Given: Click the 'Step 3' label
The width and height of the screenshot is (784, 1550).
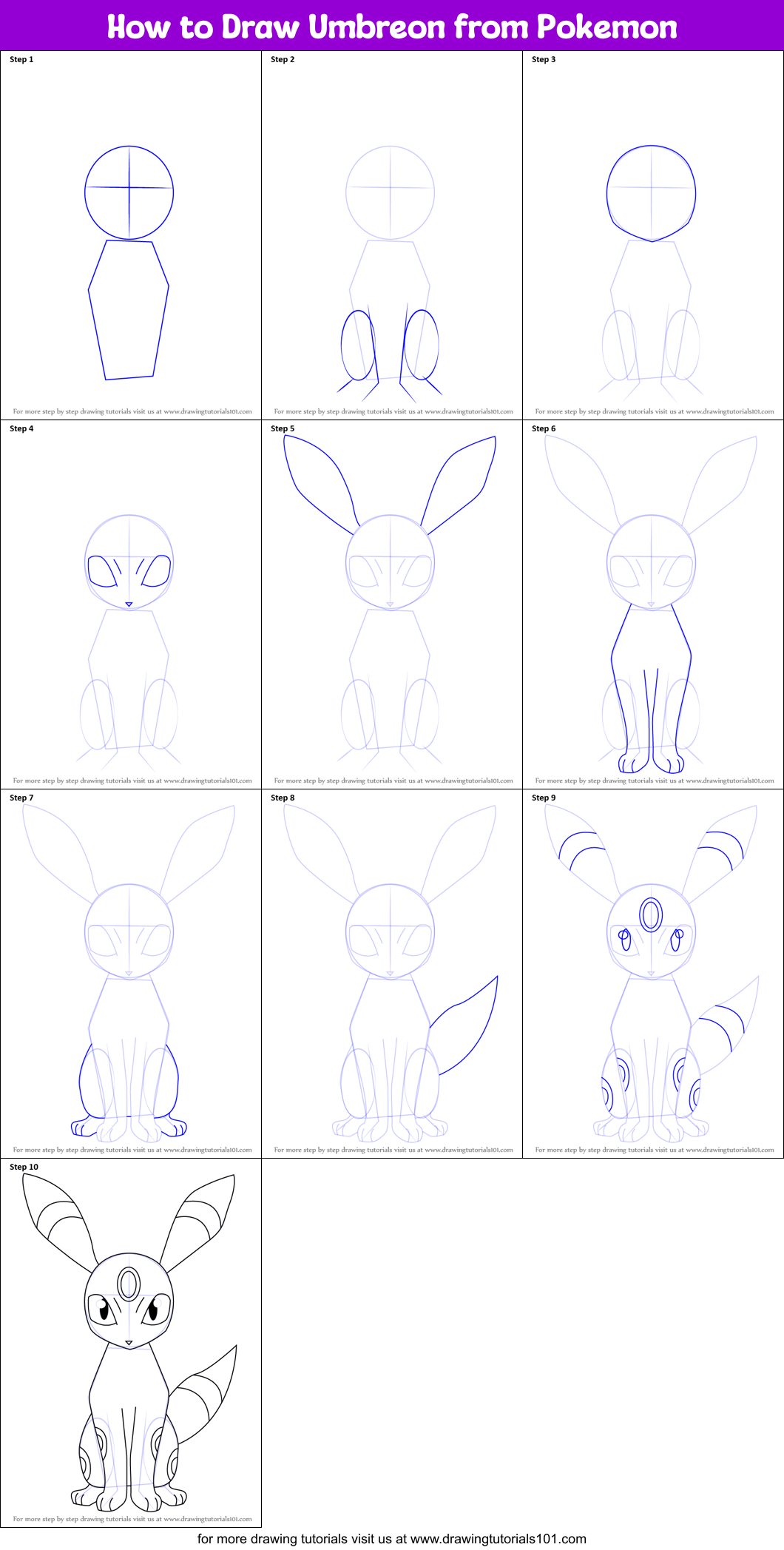Looking at the screenshot, I should point(544,59).
